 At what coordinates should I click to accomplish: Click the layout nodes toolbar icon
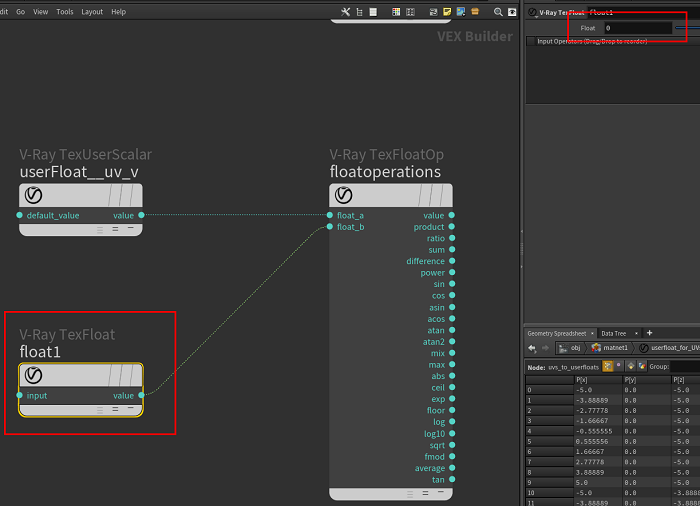(433, 12)
